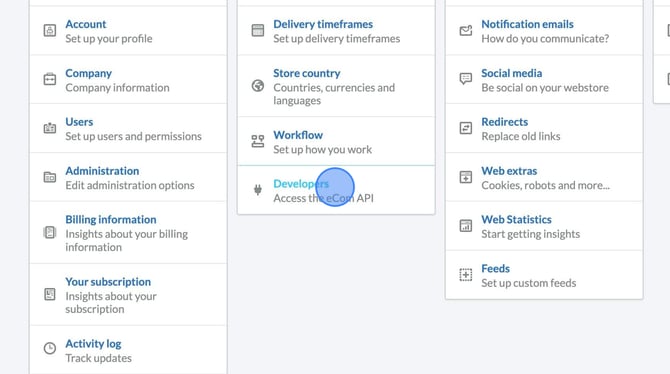
Task: Click 'Countries, currencies and languages' text
Action: coord(334,94)
